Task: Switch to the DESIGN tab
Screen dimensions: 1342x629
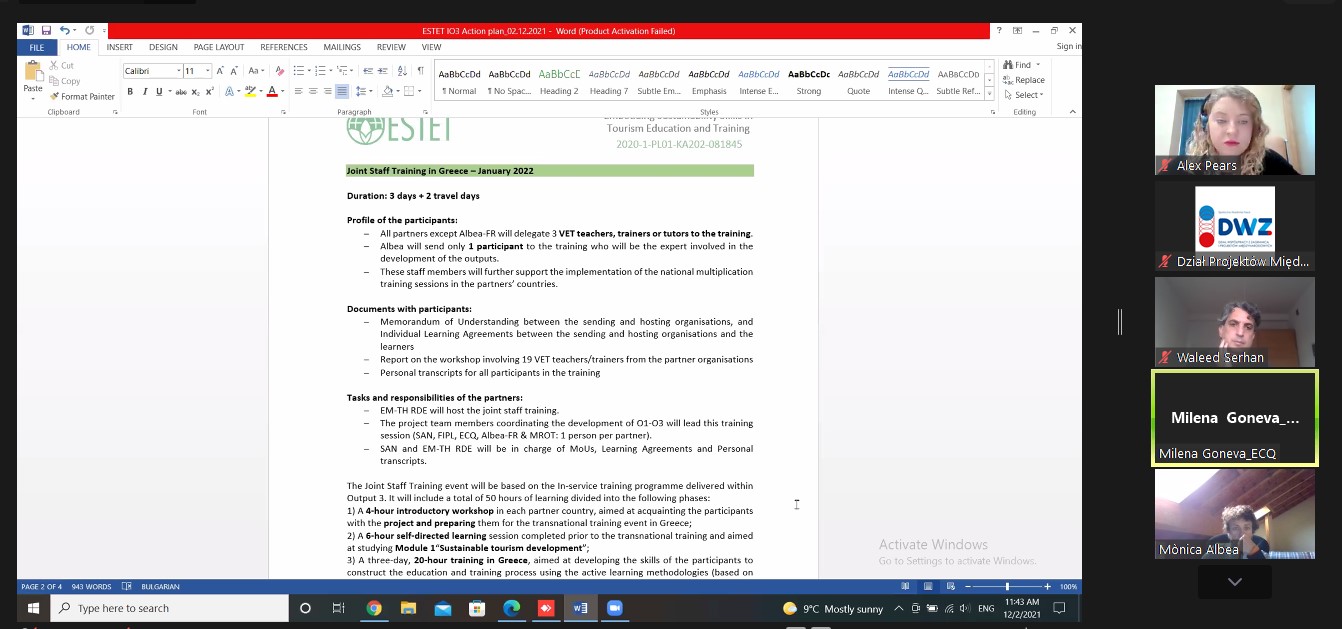Action: (x=163, y=47)
